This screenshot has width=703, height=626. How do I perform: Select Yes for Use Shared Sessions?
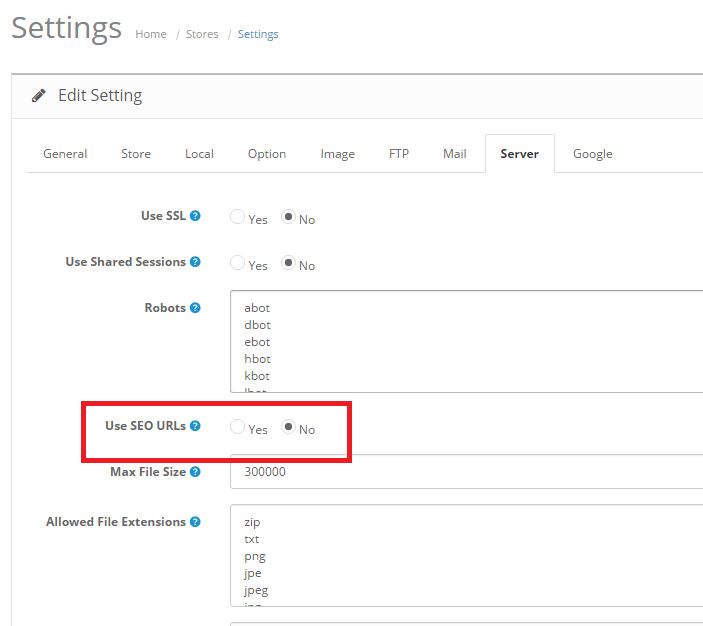pos(237,262)
